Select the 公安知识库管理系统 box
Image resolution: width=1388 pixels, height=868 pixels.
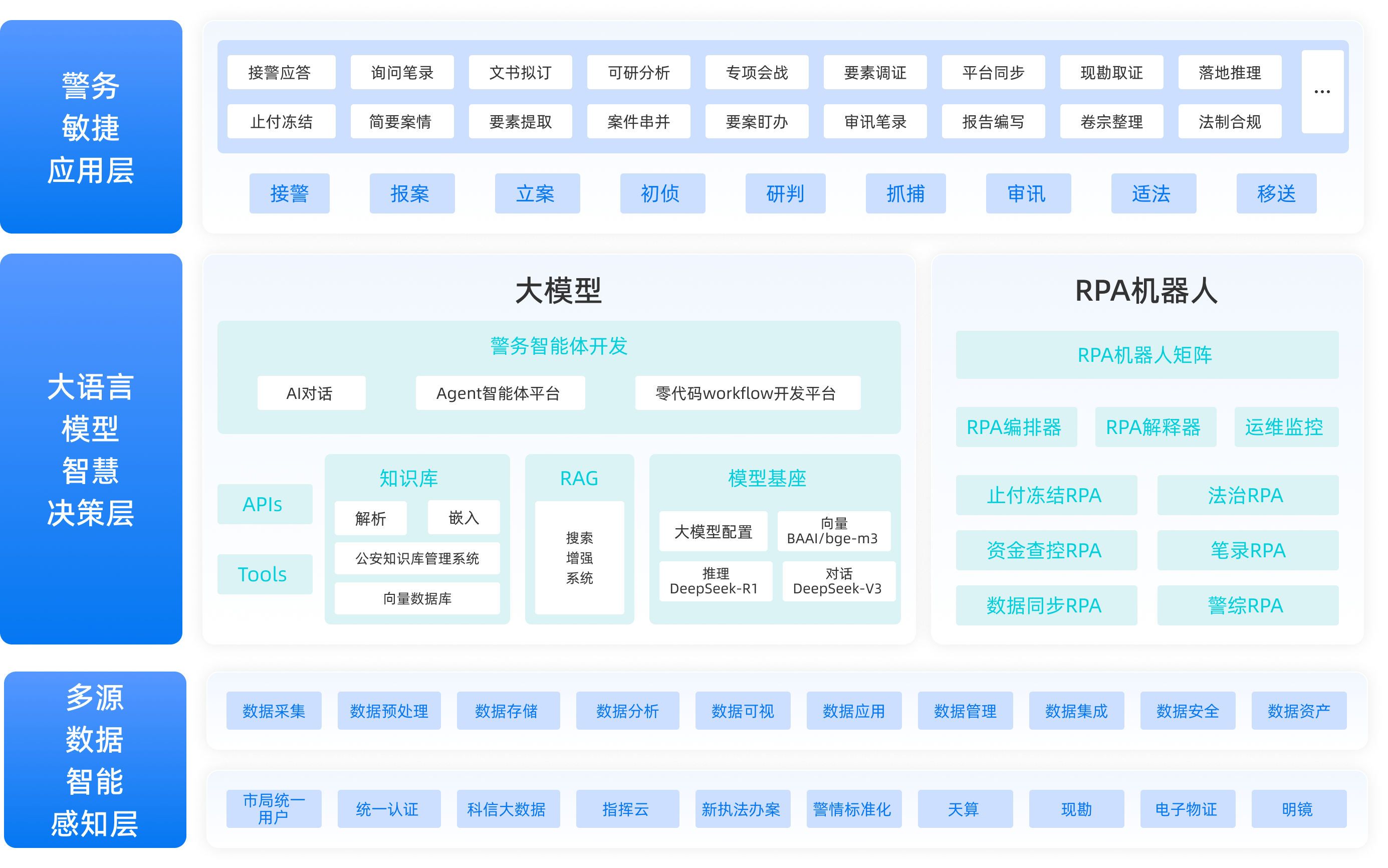coord(417,558)
